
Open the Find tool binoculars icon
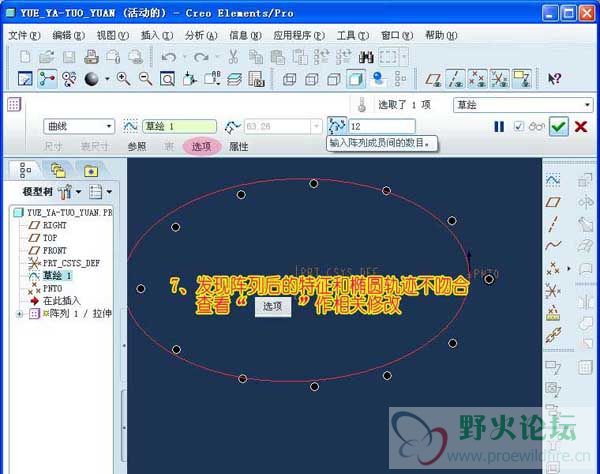point(366,57)
